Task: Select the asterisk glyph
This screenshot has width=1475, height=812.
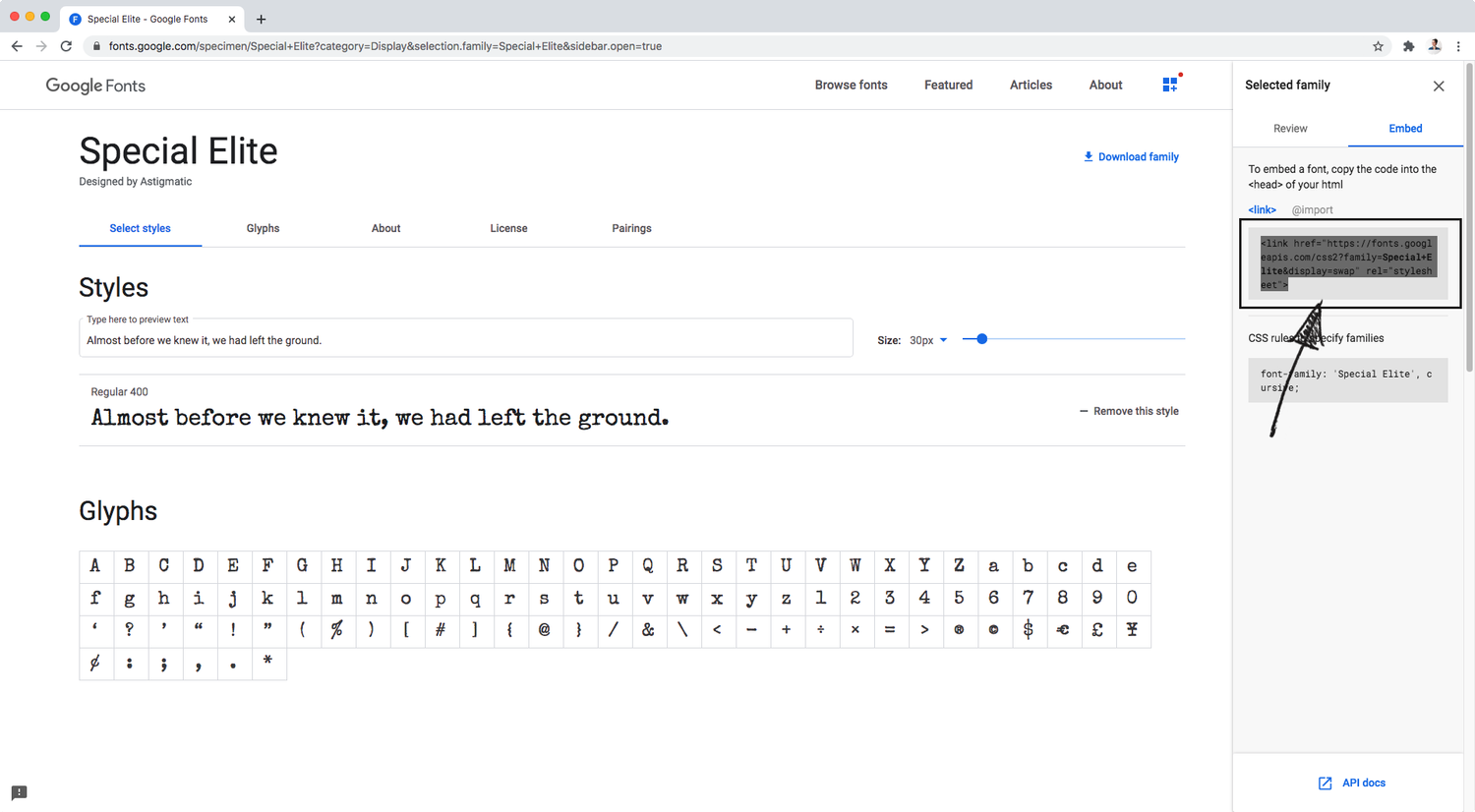Action: click(x=267, y=664)
